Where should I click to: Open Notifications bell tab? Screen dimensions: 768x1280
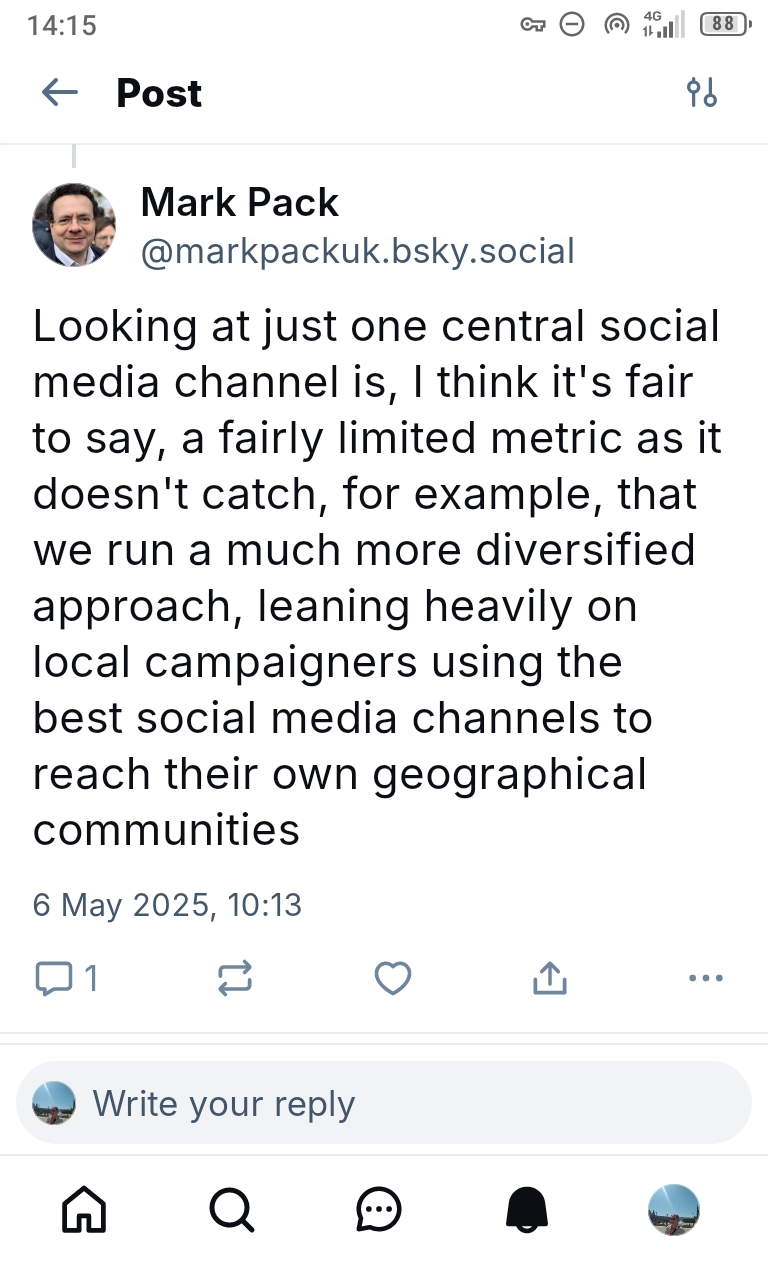(x=527, y=1211)
